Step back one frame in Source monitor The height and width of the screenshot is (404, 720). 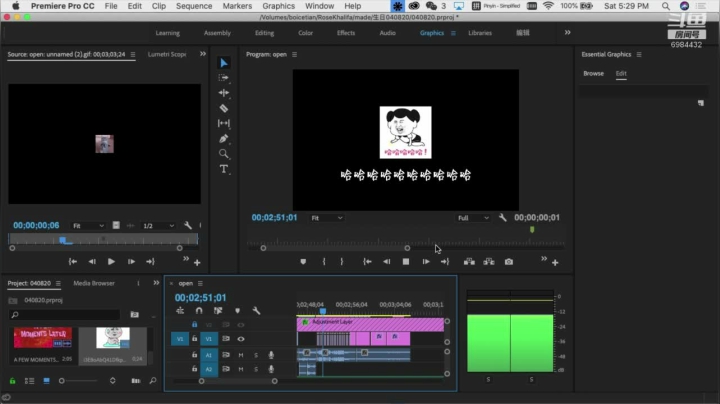click(92, 262)
